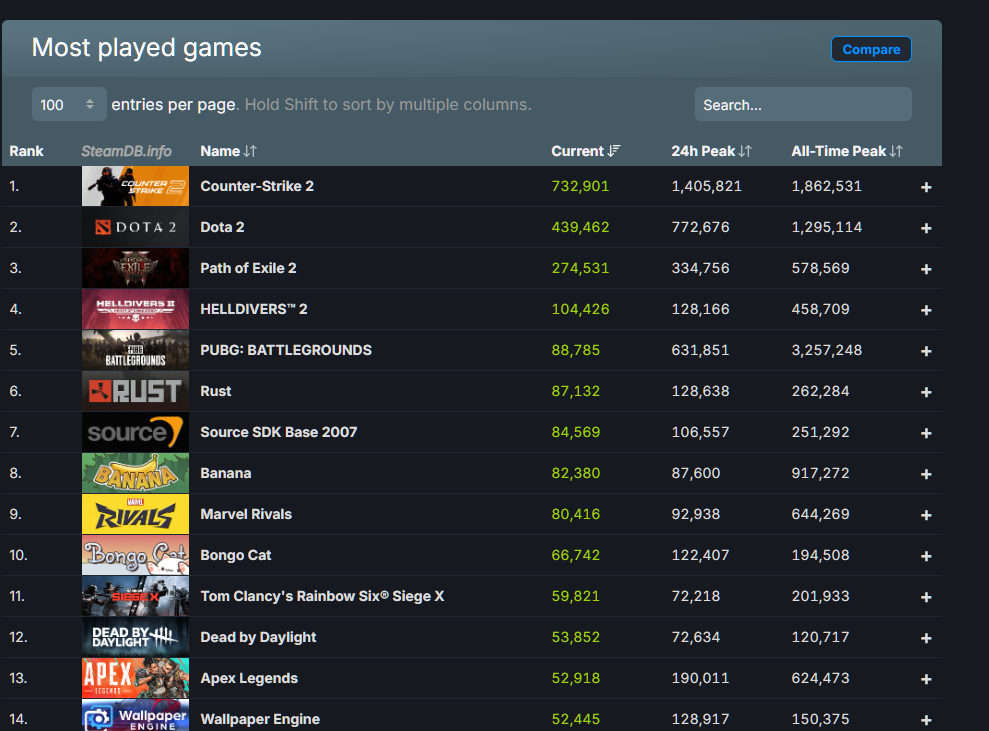989x731 pixels.
Task: Select current count 274,531
Action: point(580,268)
